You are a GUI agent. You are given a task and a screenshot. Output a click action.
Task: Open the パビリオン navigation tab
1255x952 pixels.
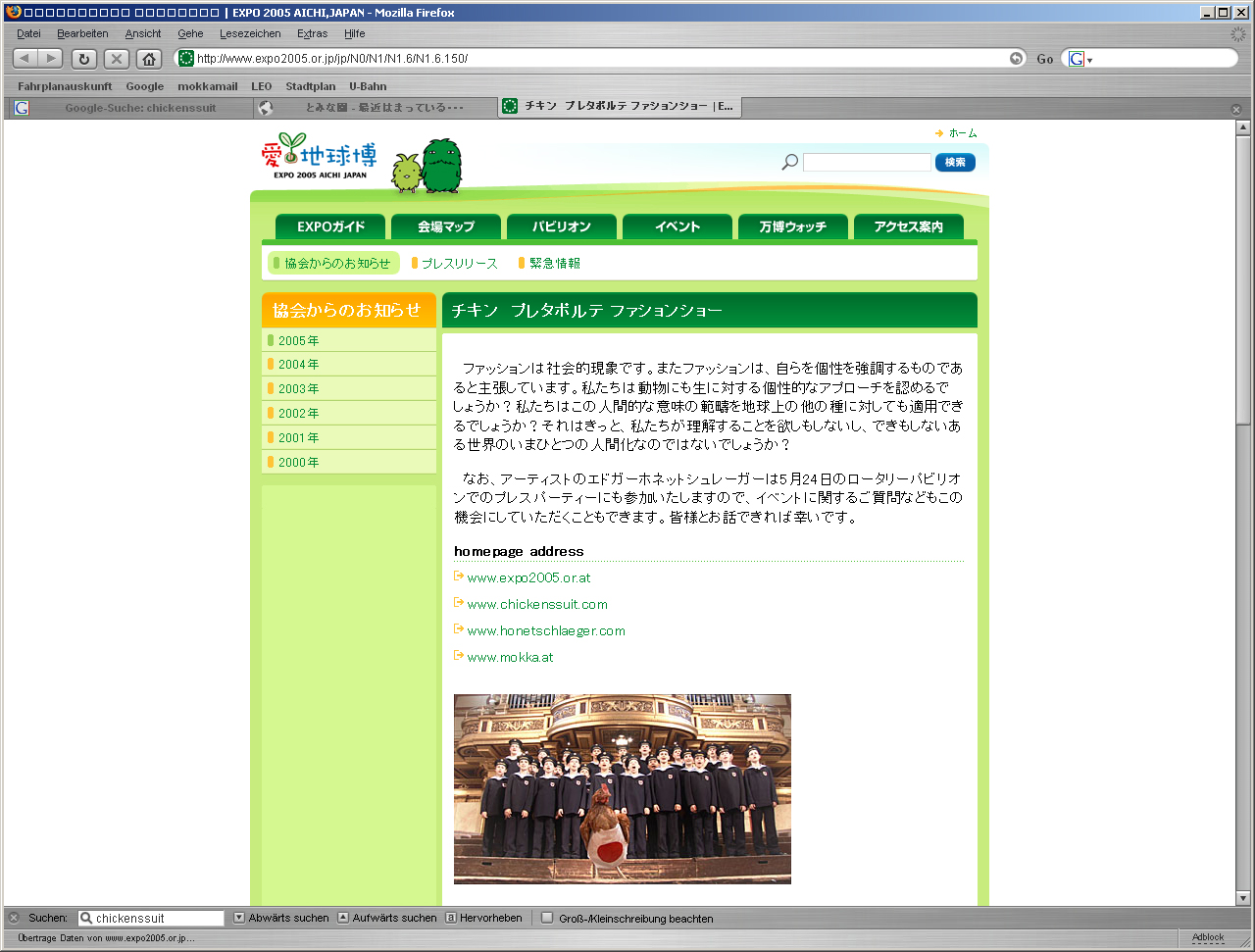pyautogui.click(x=562, y=226)
